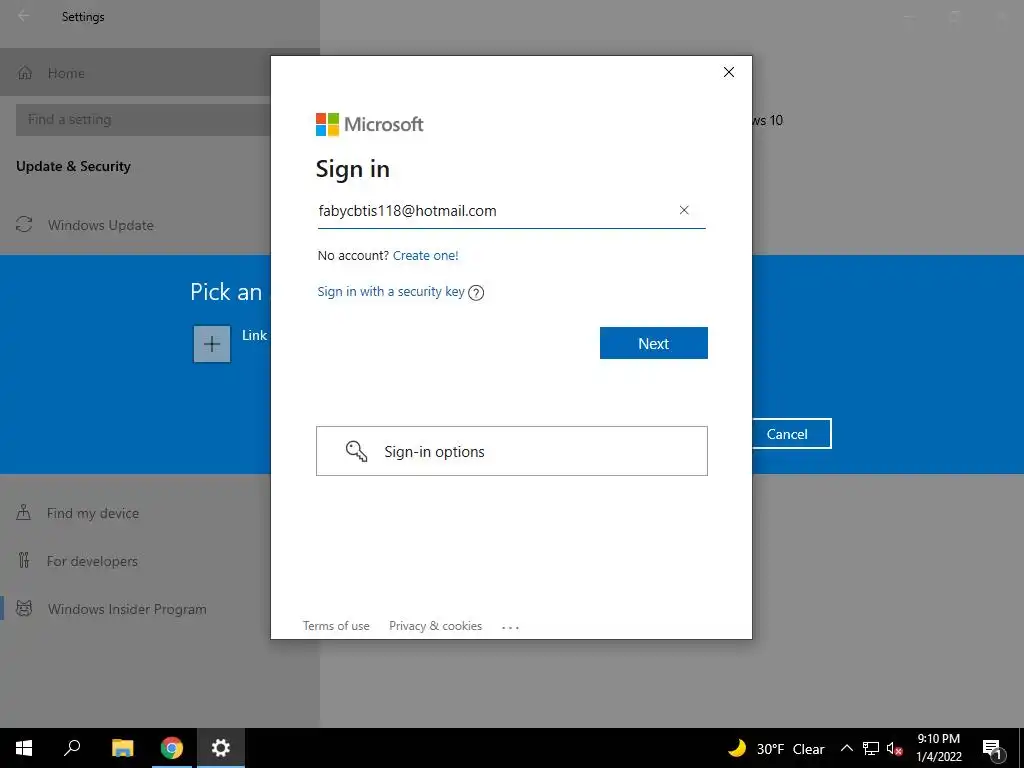Open Terms of use link
The image size is (1024, 768).
[x=336, y=626]
